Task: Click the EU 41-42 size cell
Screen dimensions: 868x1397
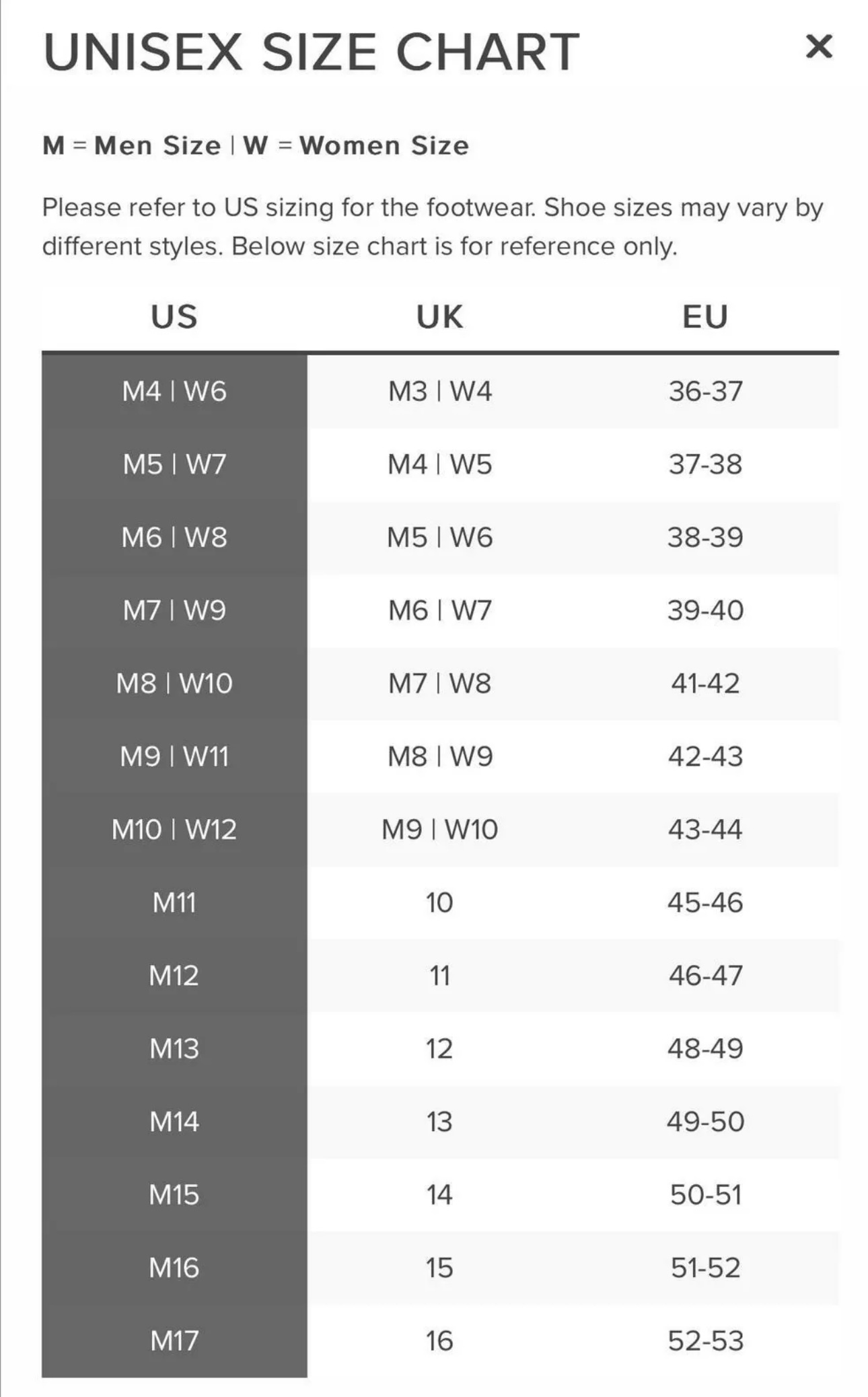Action: click(x=705, y=684)
